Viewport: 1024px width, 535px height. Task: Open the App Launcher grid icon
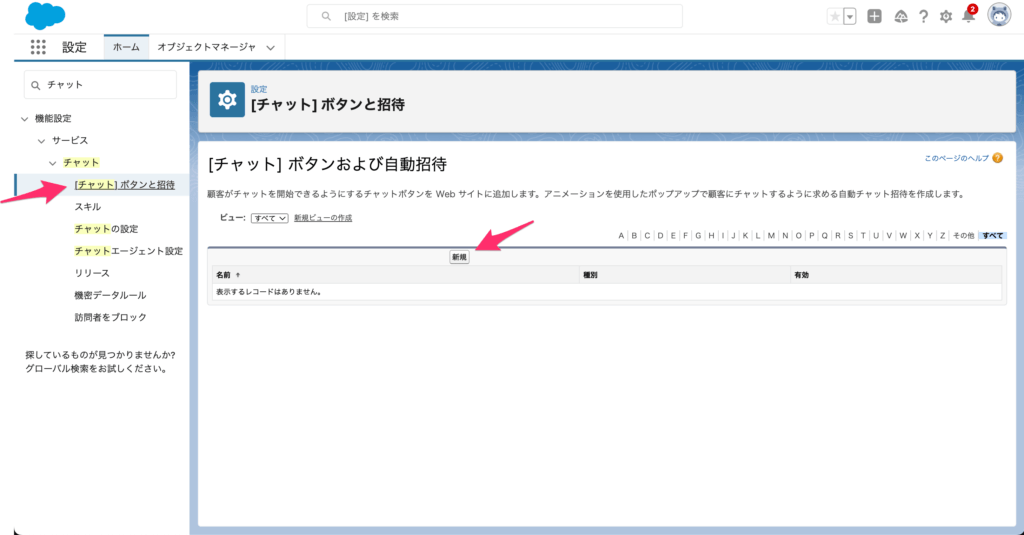(x=38, y=47)
